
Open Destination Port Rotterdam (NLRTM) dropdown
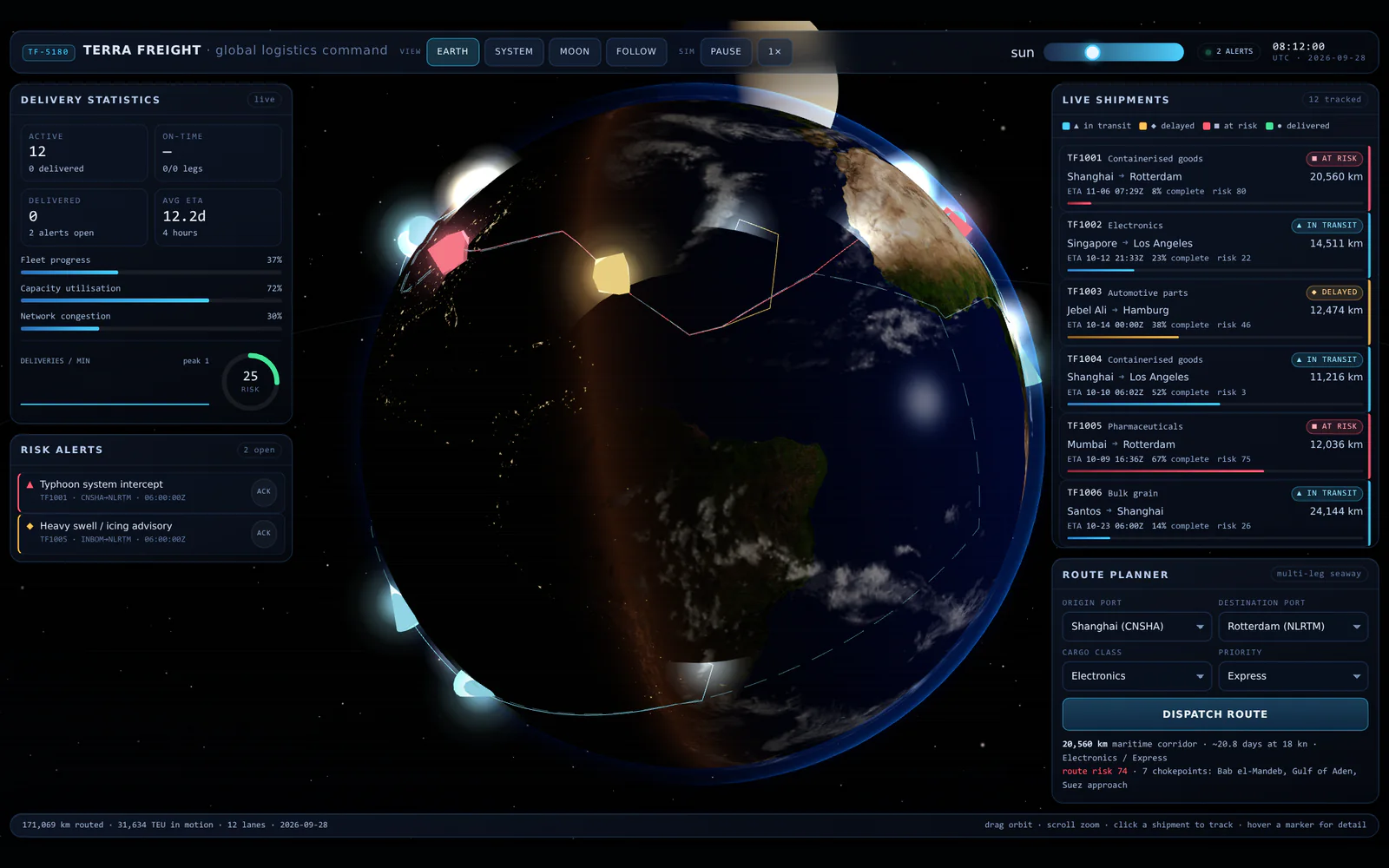point(1293,627)
